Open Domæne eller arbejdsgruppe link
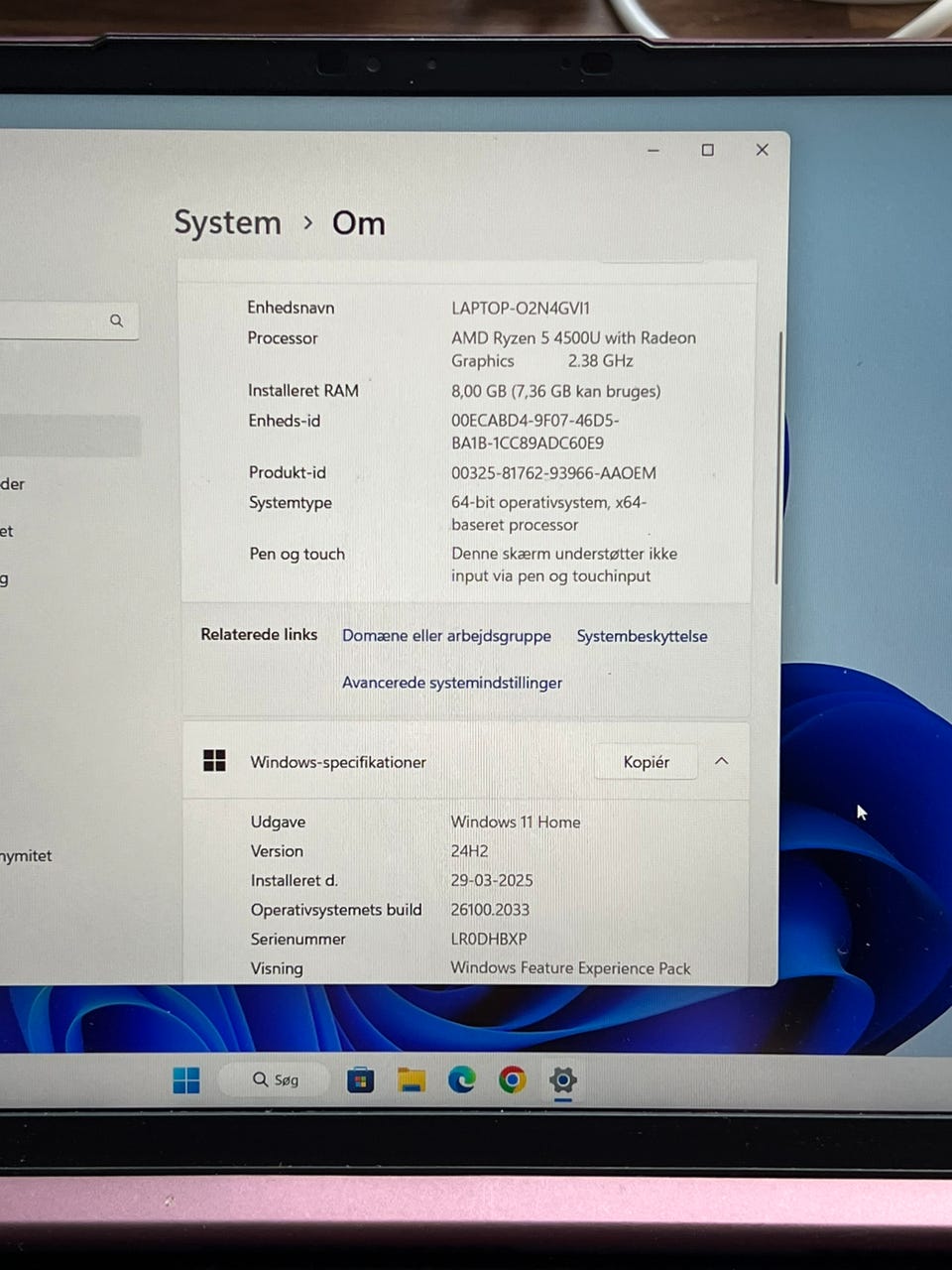The width and height of the screenshot is (952, 1270). [x=446, y=636]
